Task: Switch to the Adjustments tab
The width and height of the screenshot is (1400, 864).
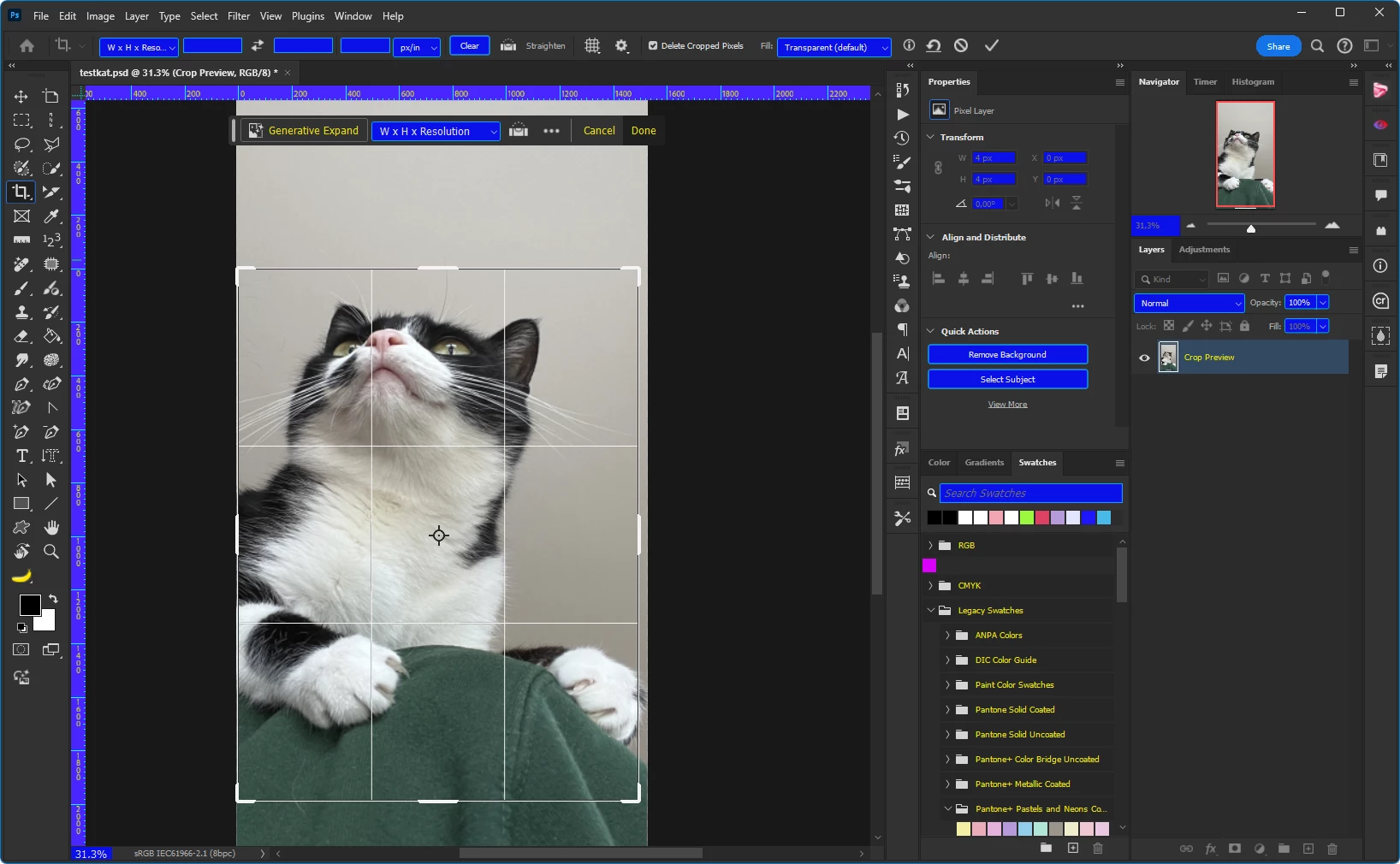Action: pyautogui.click(x=1204, y=250)
